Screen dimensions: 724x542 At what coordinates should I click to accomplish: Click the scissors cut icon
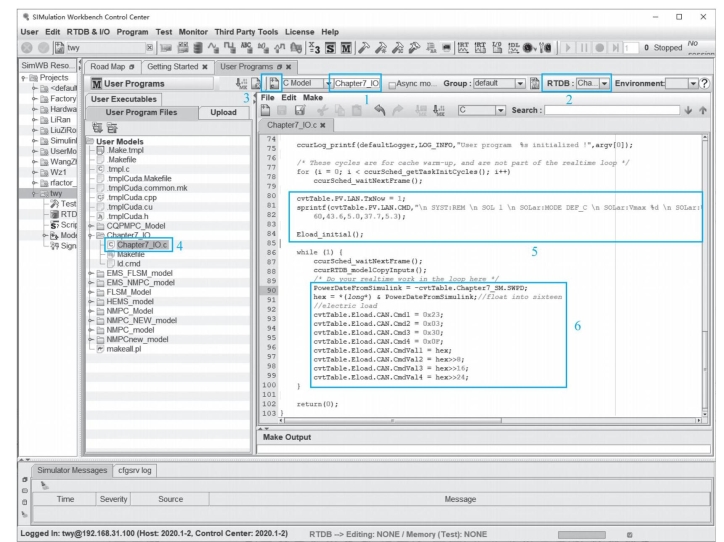(x=322, y=110)
